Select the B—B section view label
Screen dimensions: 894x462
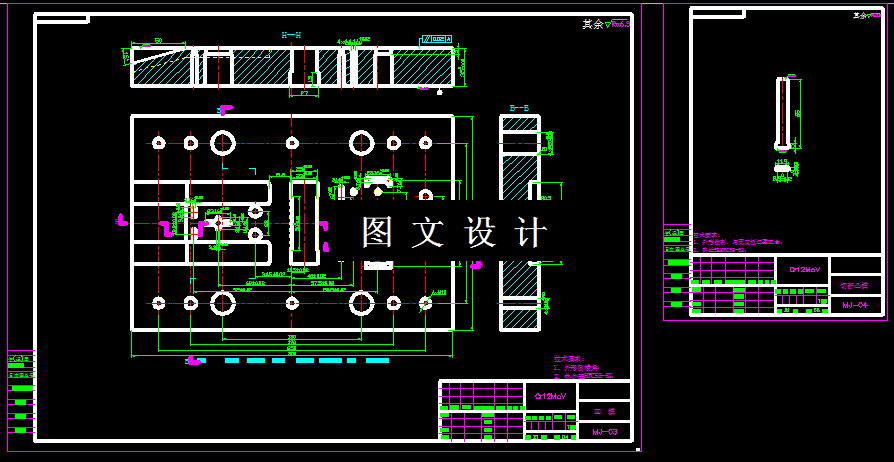(x=519, y=108)
